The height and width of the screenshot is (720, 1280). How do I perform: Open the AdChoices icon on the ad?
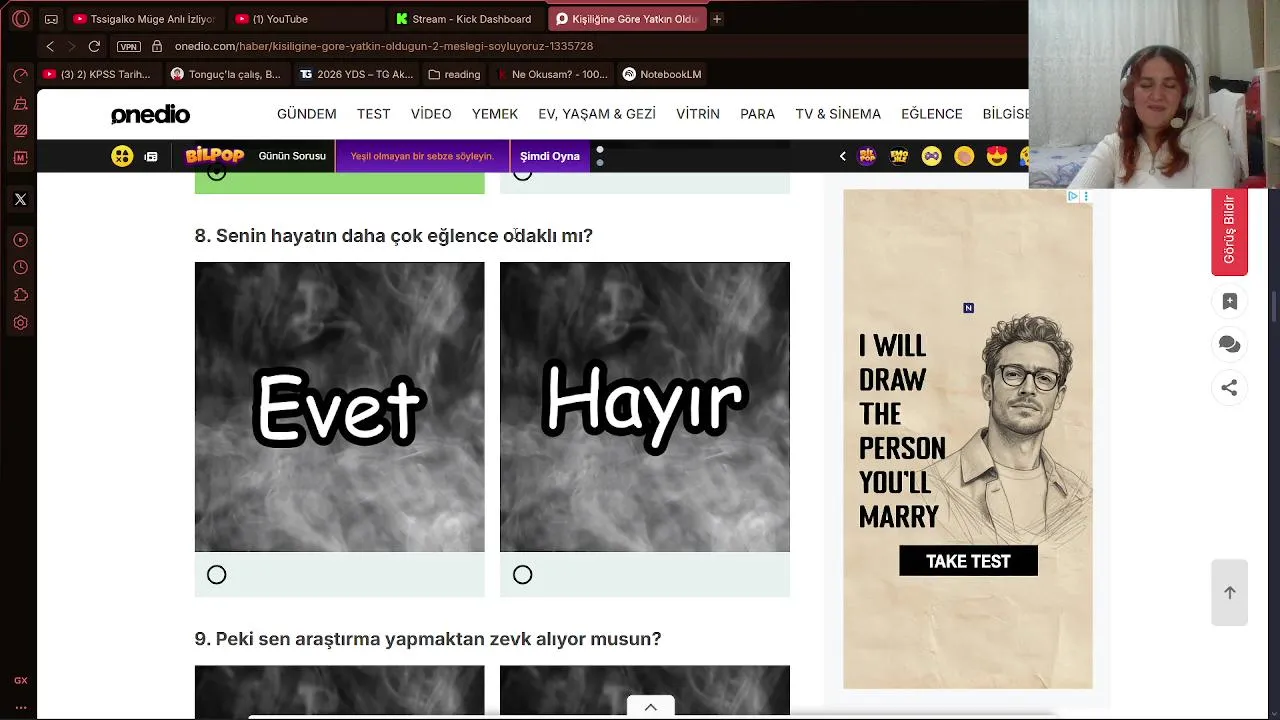(x=1072, y=196)
